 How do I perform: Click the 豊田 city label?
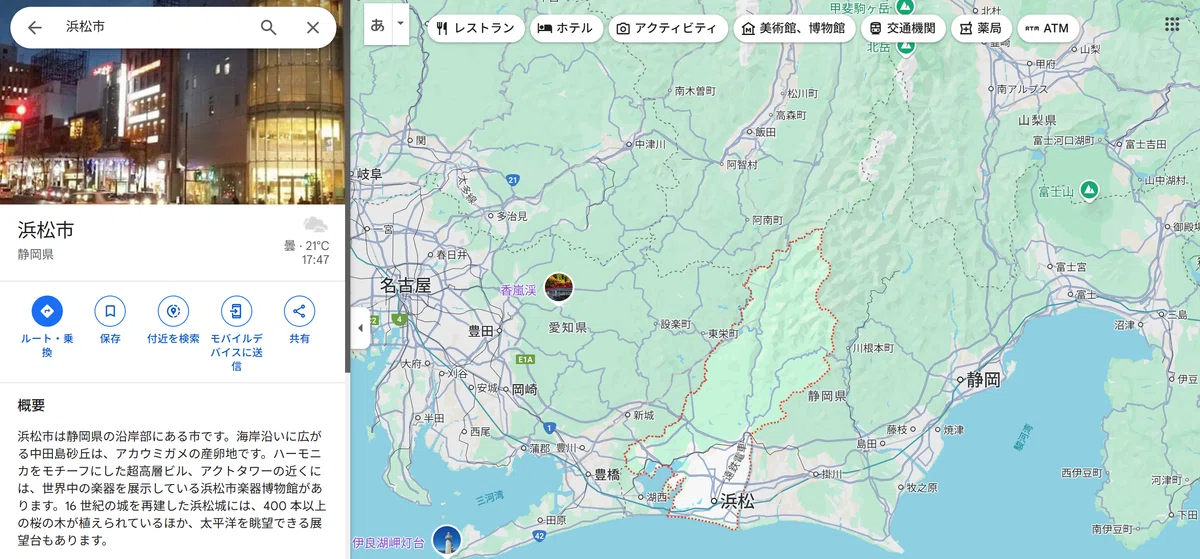tap(481, 330)
